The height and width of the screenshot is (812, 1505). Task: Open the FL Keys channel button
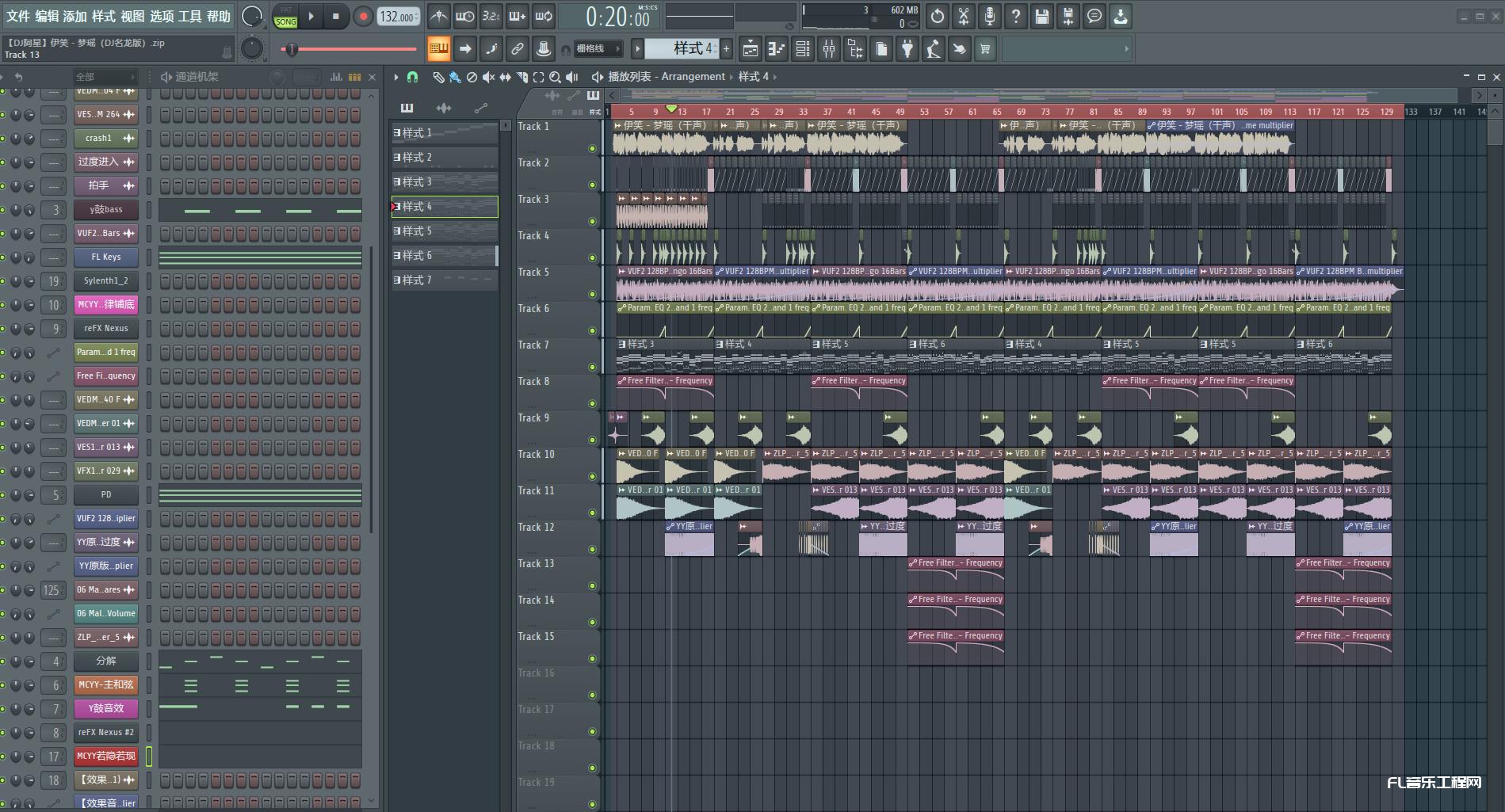point(106,257)
